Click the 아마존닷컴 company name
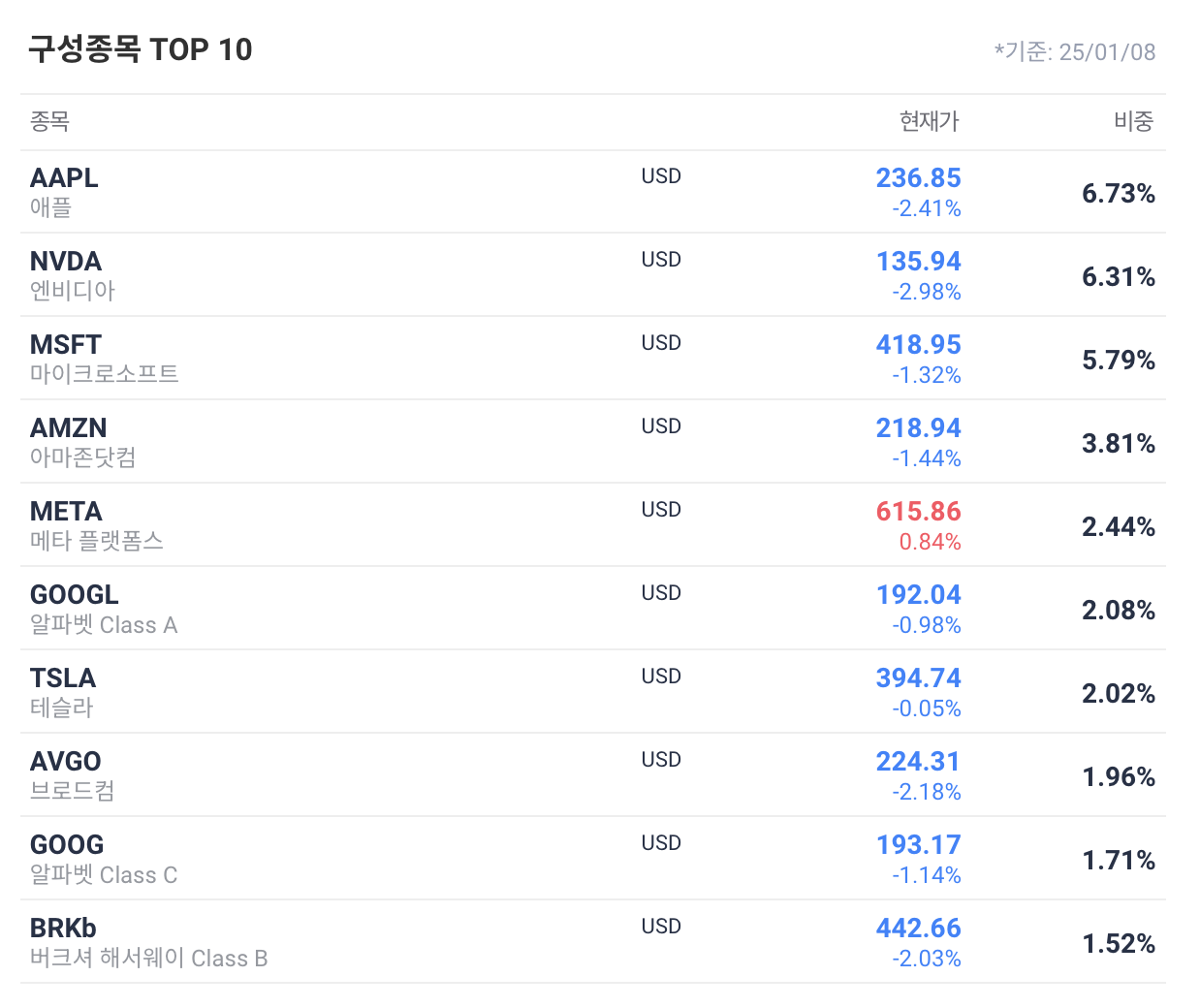 point(83,457)
